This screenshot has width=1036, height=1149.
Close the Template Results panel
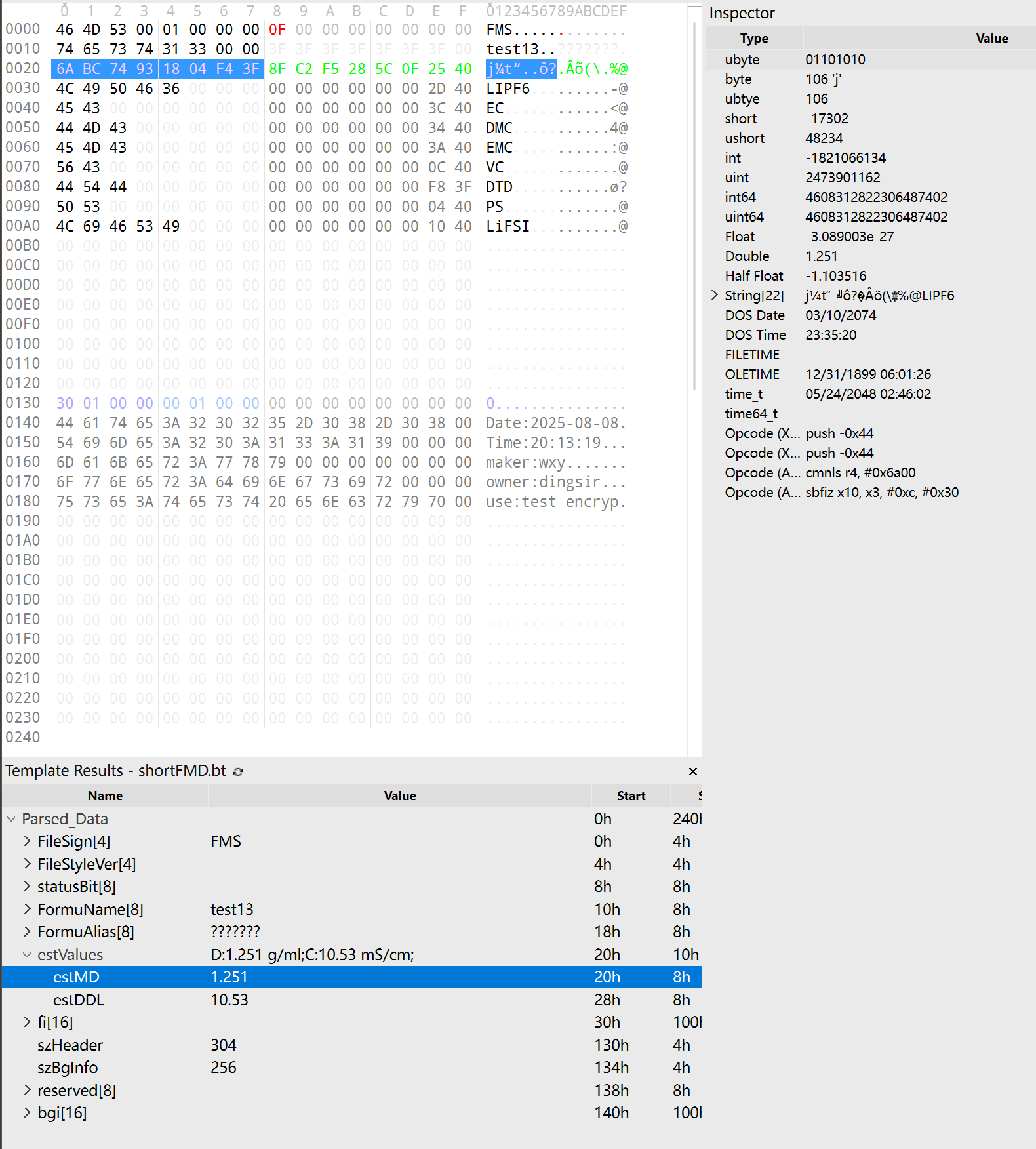(x=692, y=771)
